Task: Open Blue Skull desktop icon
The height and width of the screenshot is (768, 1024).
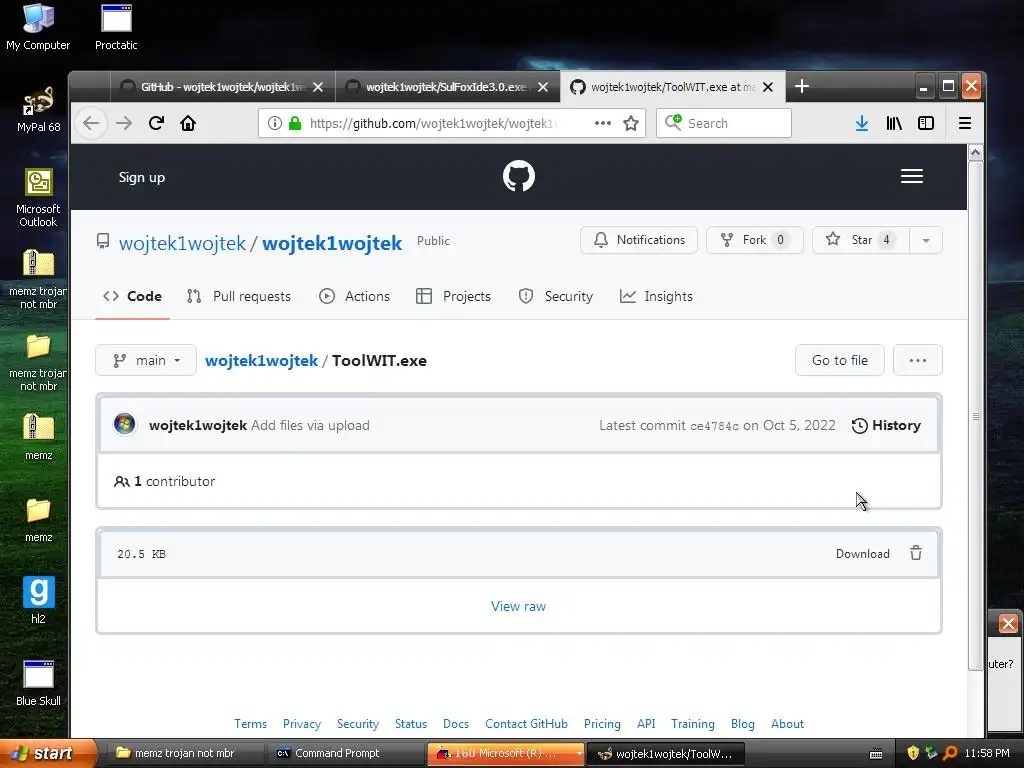Action: 39,682
